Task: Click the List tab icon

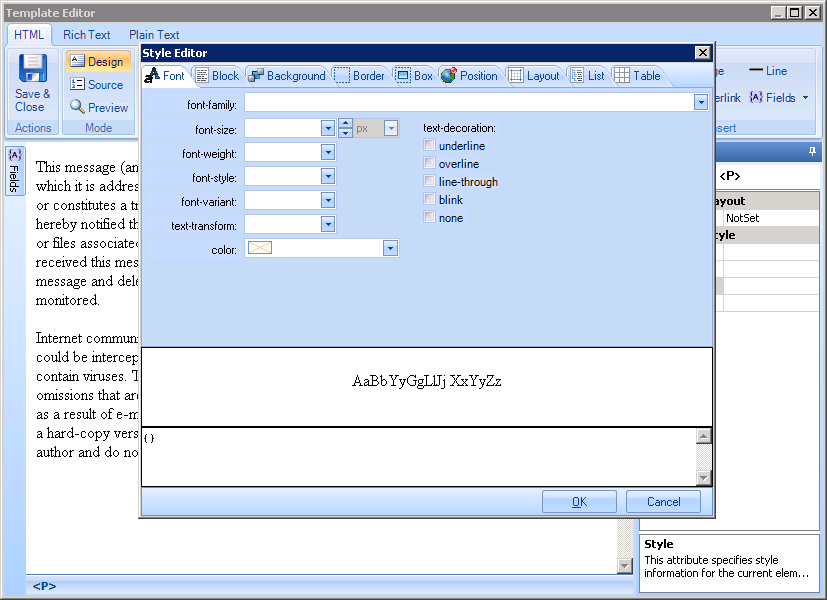Action: point(578,75)
